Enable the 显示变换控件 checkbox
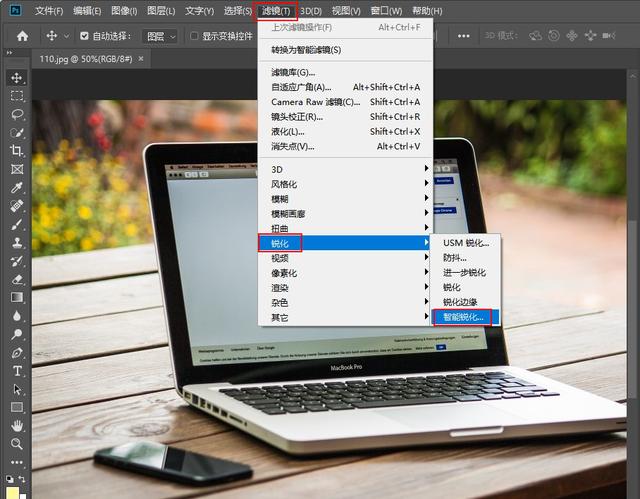Screen dimensions: 640x499 coord(194,36)
